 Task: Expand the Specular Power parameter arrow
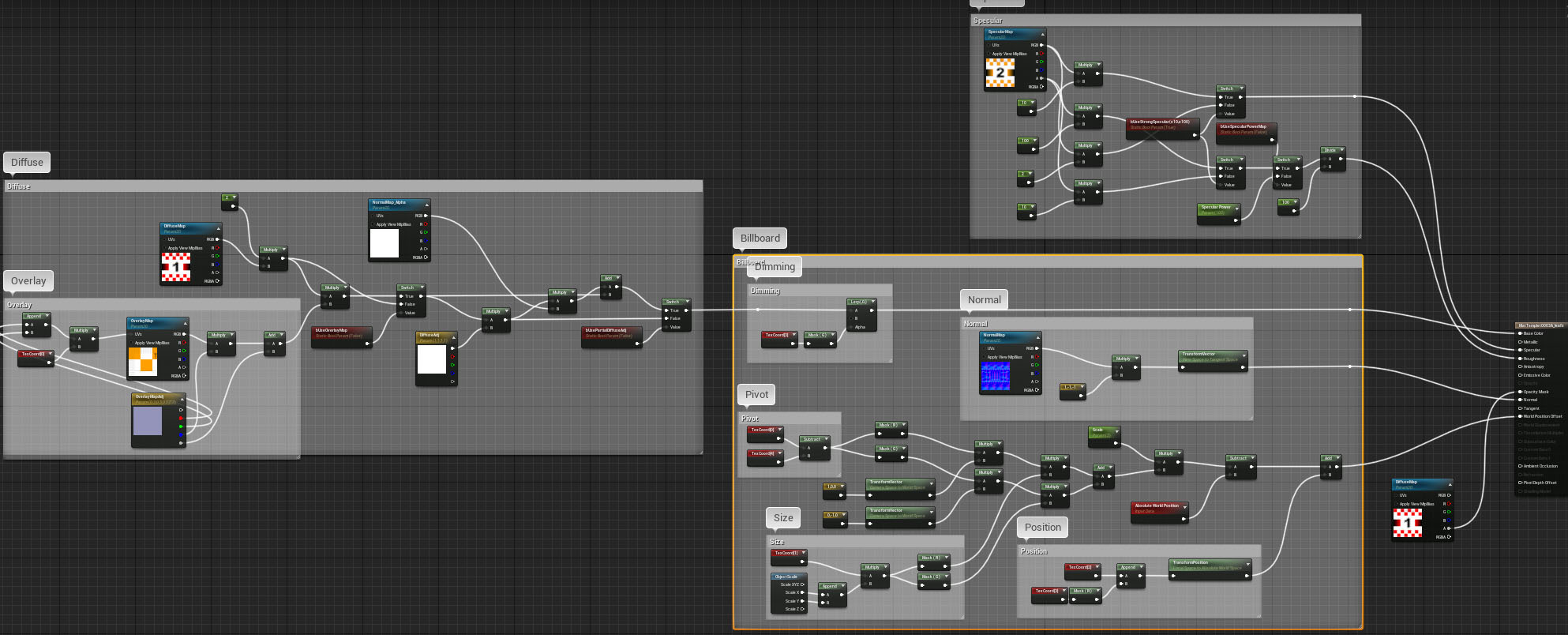1236,209
